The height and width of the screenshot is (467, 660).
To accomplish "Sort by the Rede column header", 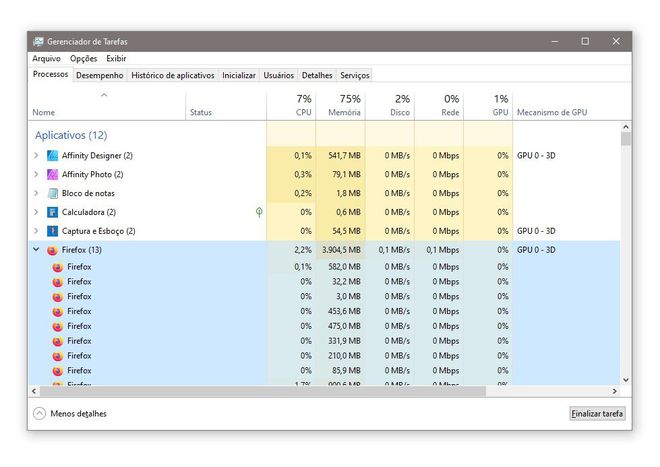I will [x=439, y=105].
